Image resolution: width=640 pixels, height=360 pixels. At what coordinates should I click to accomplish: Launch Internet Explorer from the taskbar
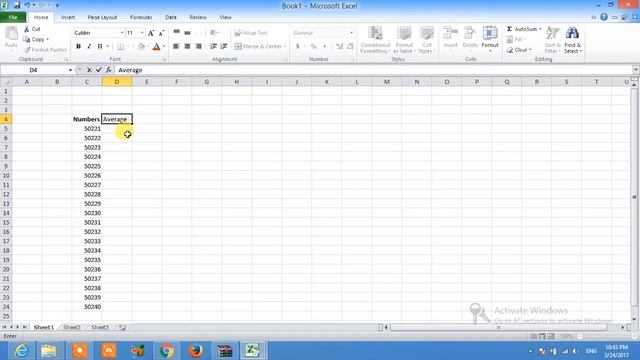coord(21,351)
